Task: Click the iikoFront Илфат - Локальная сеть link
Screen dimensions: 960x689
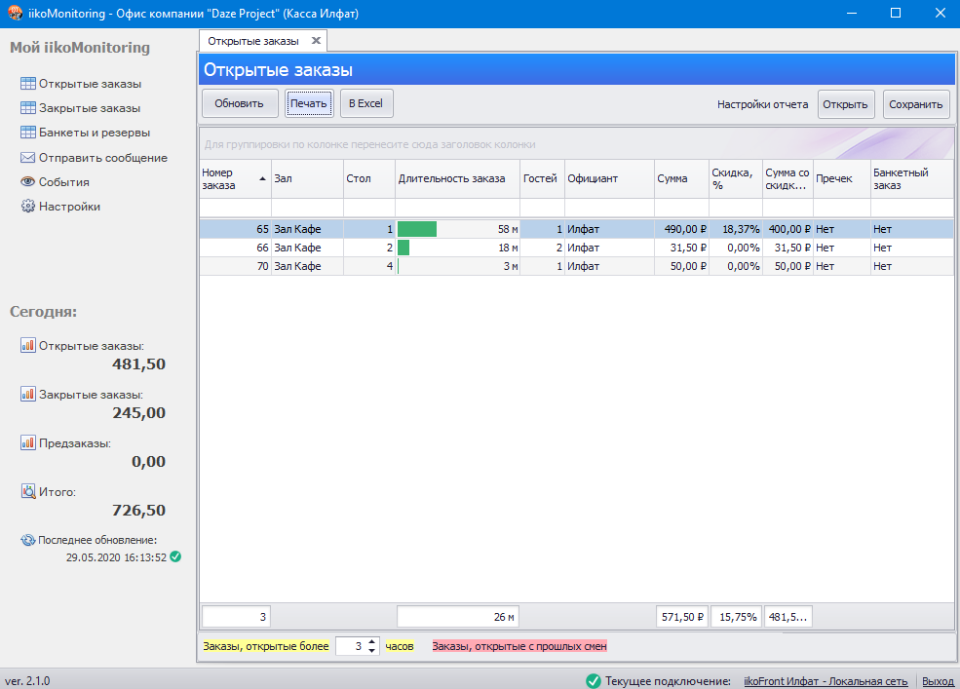Action: pyautogui.click(x=825, y=681)
